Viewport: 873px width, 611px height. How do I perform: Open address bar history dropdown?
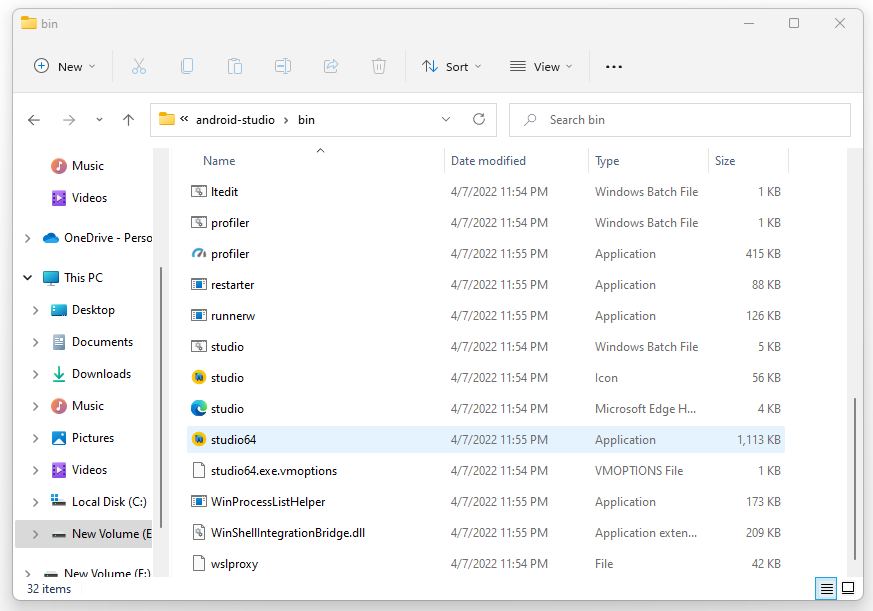pos(446,119)
